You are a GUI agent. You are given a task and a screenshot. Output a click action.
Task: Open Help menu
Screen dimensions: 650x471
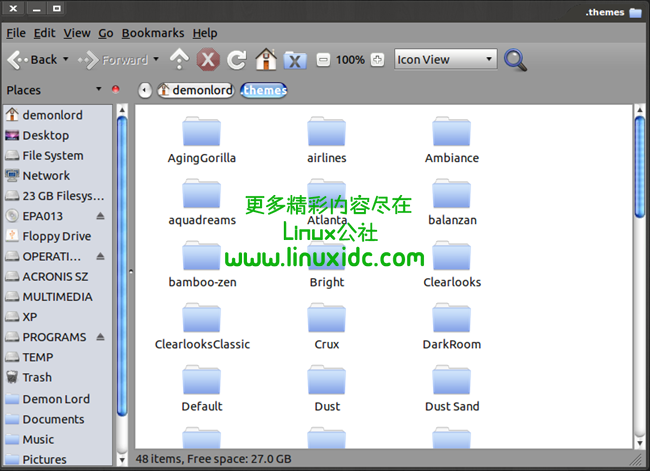click(205, 33)
